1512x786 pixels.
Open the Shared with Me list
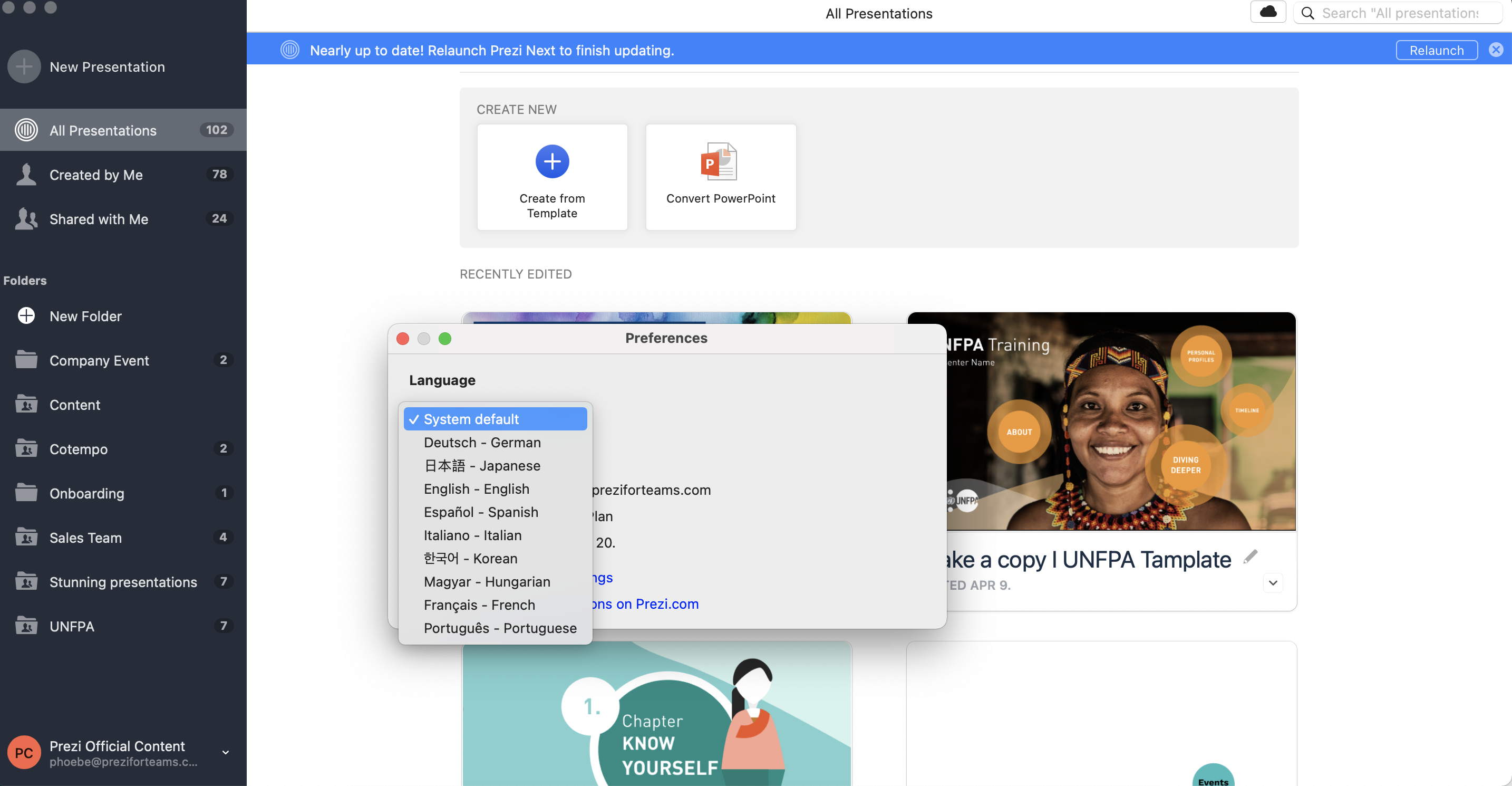pos(99,218)
